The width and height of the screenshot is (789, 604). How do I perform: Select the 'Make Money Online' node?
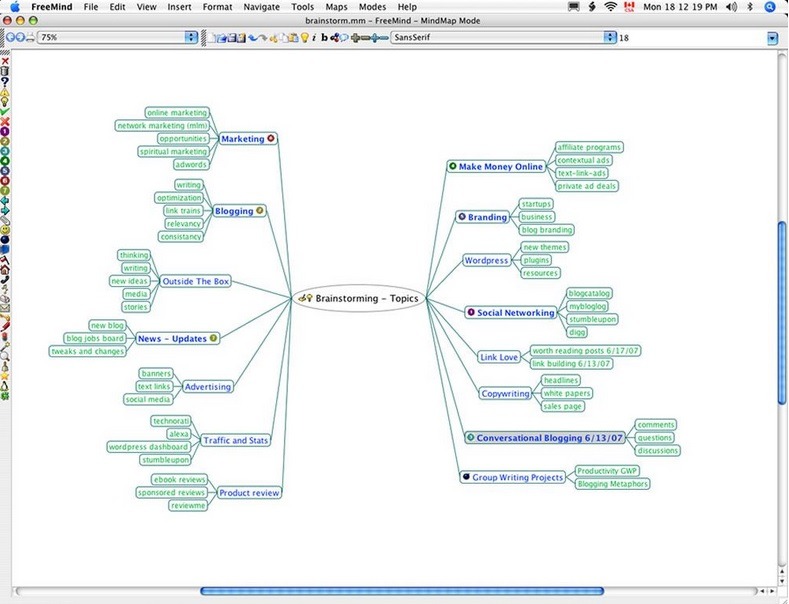[500, 167]
